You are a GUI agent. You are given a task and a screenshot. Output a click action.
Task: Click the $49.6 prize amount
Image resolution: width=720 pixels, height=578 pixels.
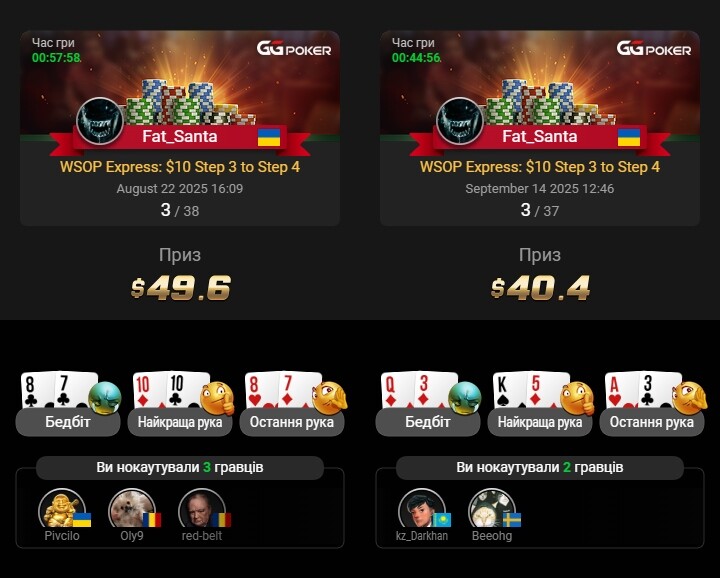(180, 288)
